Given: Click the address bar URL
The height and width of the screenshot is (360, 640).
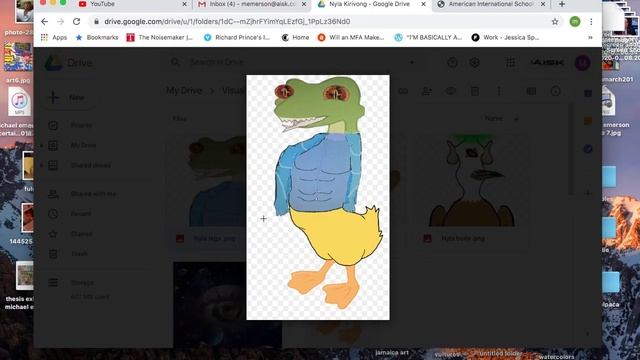Looking at the screenshot, I should [227, 21].
